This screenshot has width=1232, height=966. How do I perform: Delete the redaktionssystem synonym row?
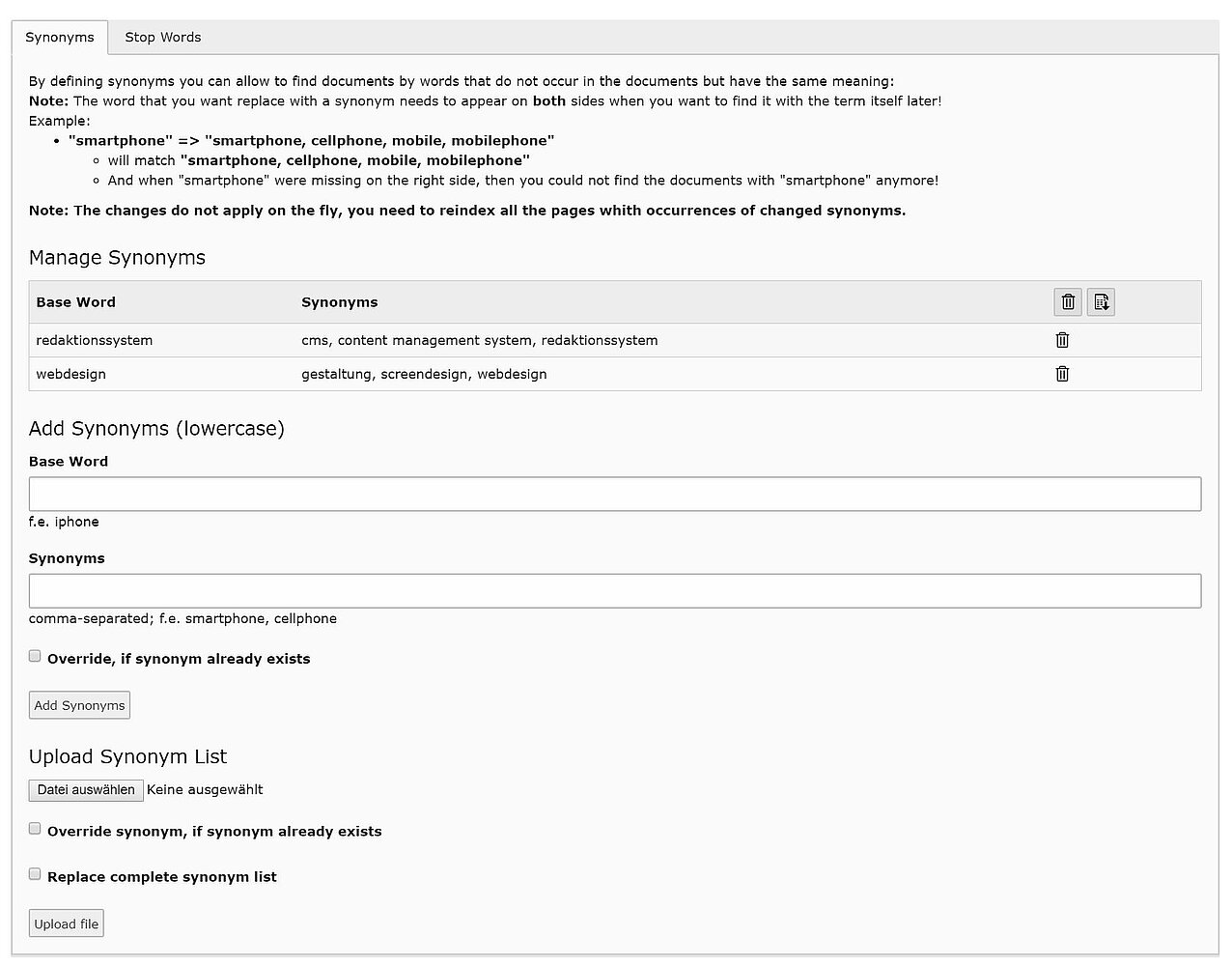tap(1062, 340)
